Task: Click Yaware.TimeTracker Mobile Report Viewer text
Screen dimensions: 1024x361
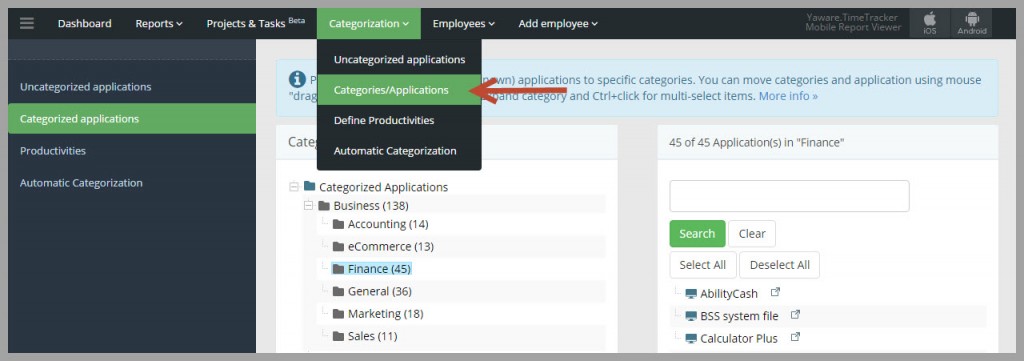Action: pos(853,22)
